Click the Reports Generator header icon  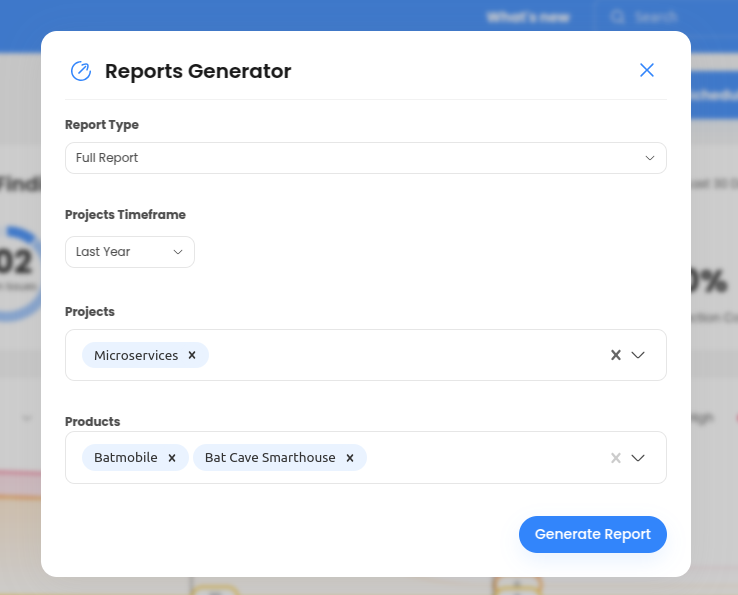(x=81, y=71)
